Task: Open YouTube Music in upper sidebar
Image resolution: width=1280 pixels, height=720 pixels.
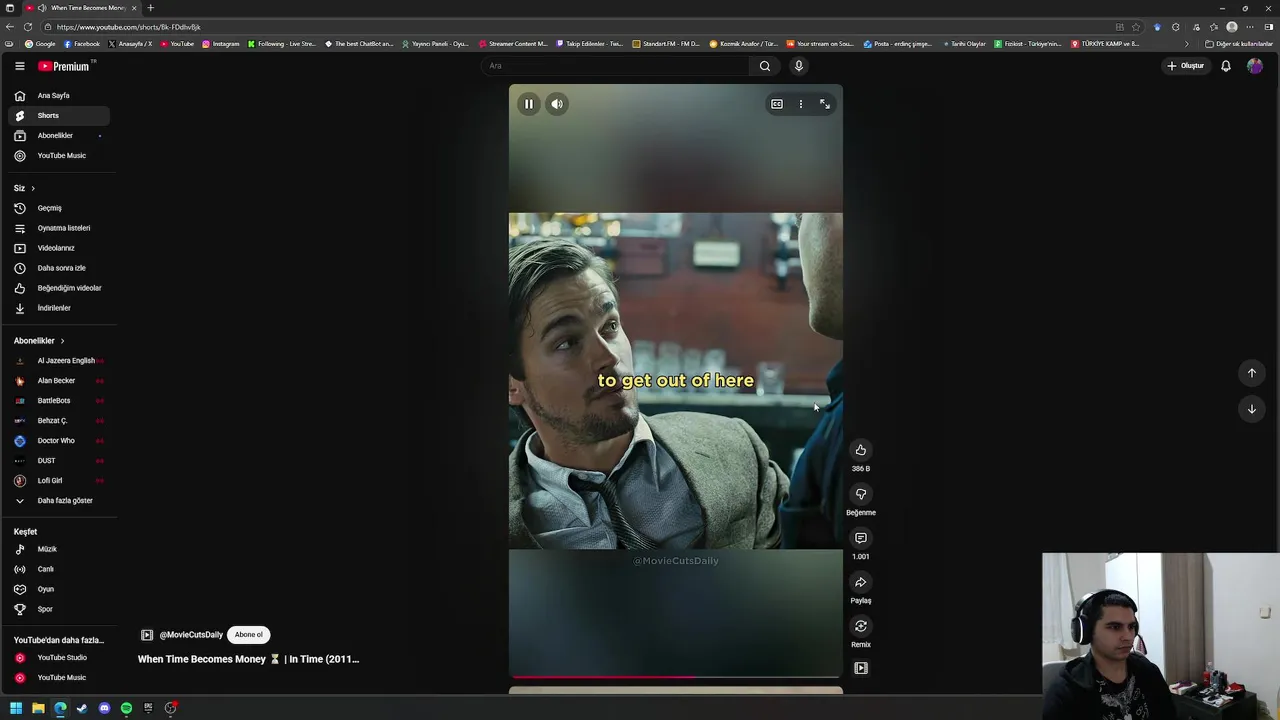Action: (59, 156)
